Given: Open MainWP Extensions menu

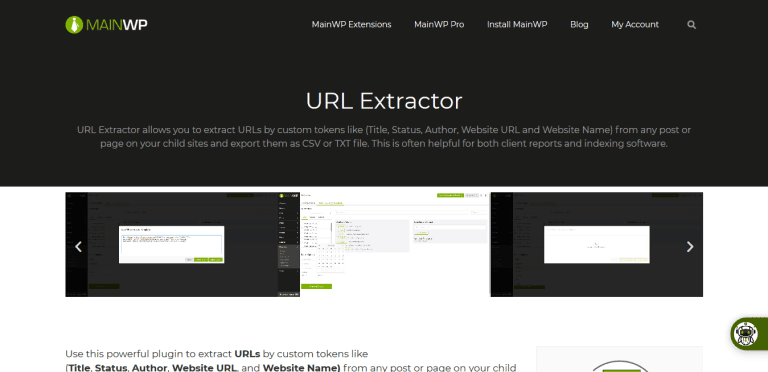Looking at the screenshot, I should [351, 24].
